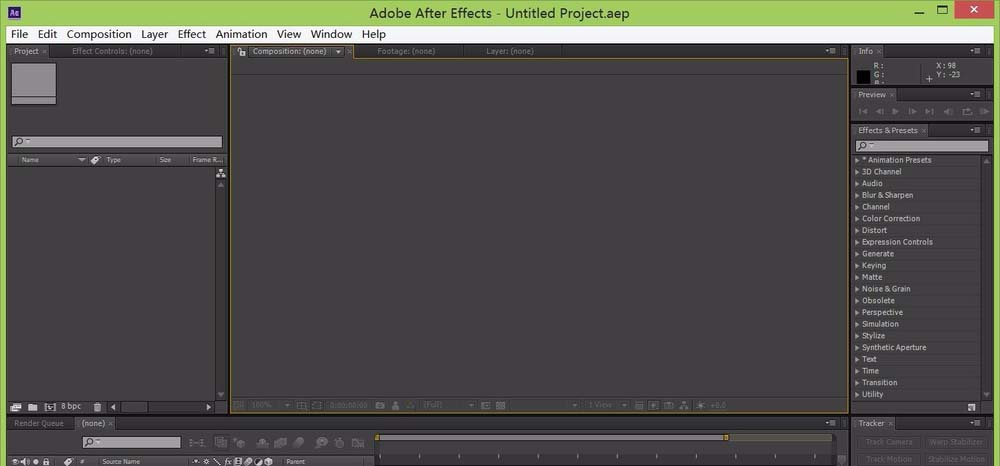This screenshot has width=1000, height=466.
Task: Click the Pixel Aspect Ratio Correction icon
Action: pos(639,405)
